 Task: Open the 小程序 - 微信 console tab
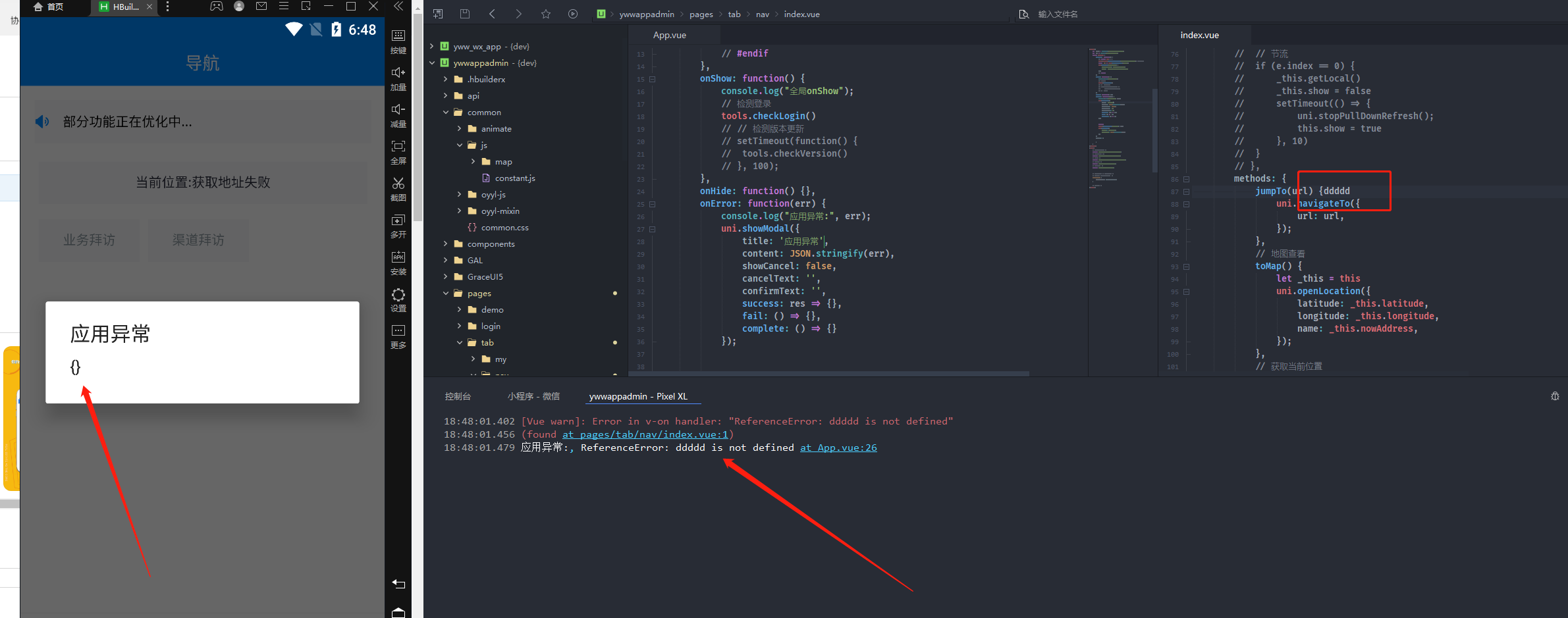tap(533, 396)
